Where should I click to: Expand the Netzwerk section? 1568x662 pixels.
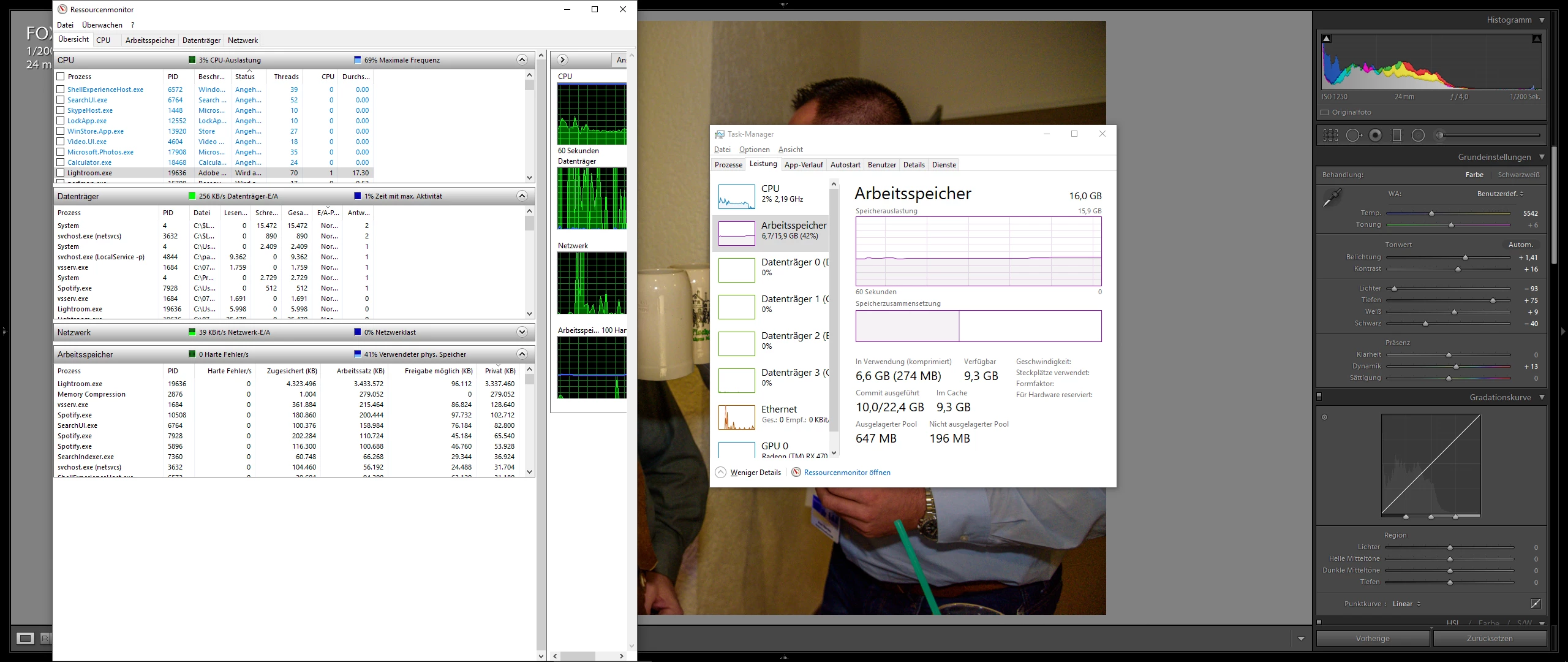[x=522, y=332]
